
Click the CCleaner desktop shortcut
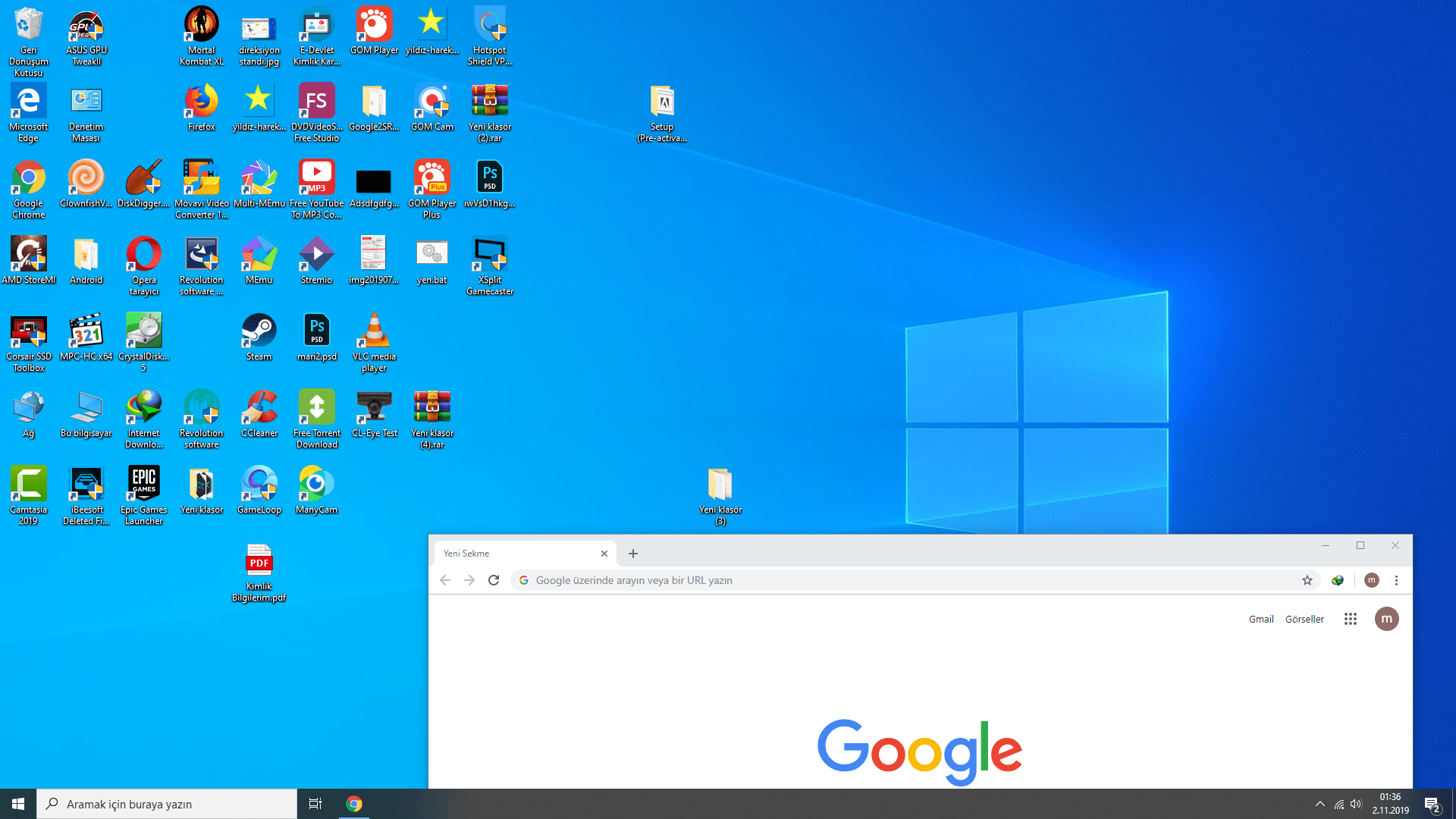click(x=259, y=409)
